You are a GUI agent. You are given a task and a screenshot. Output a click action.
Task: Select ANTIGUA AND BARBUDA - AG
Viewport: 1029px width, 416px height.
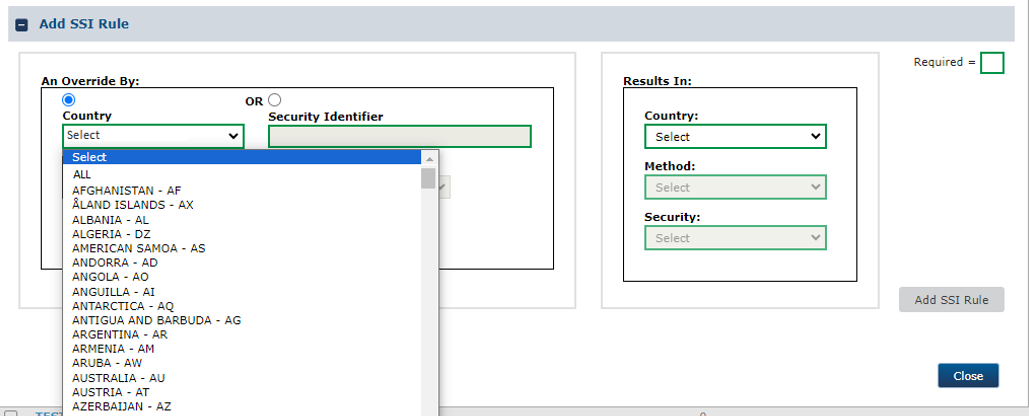pyautogui.click(x=156, y=320)
